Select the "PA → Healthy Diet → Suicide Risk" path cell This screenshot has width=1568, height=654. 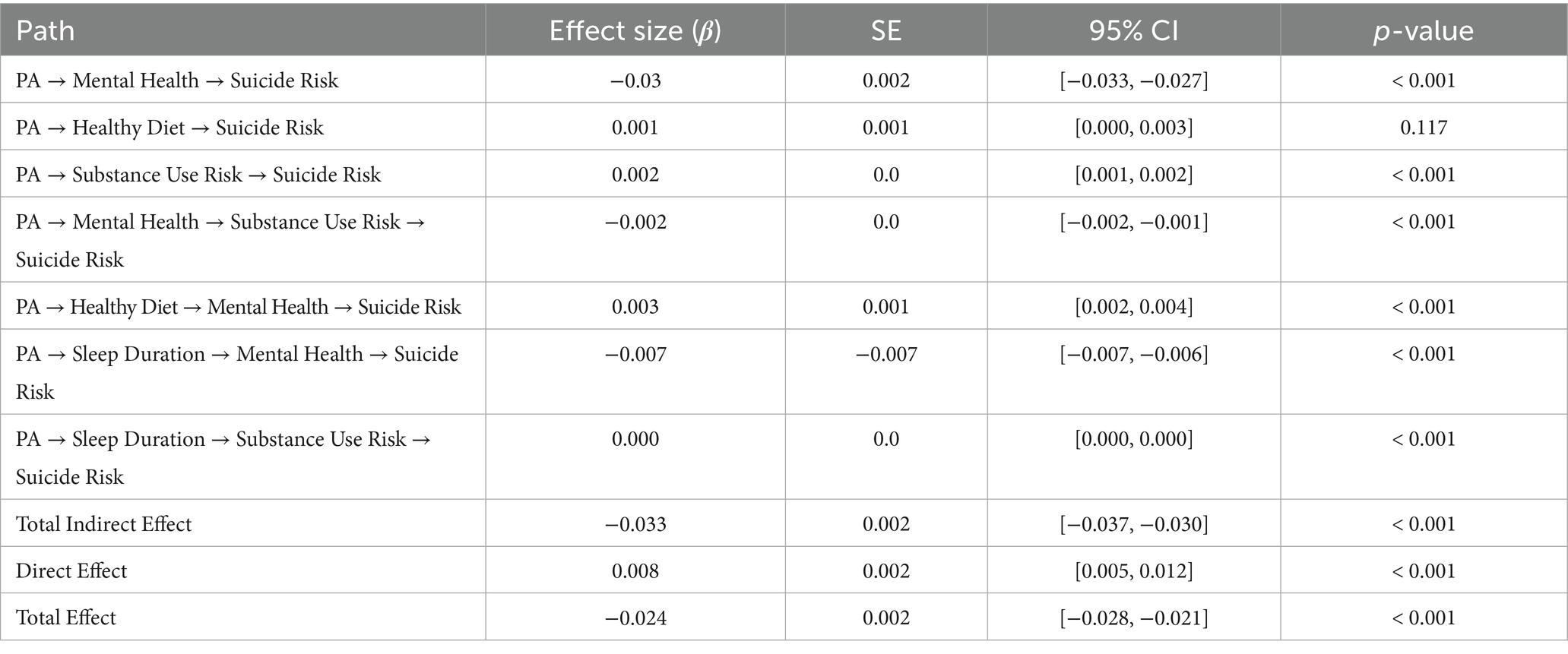pos(169,128)
